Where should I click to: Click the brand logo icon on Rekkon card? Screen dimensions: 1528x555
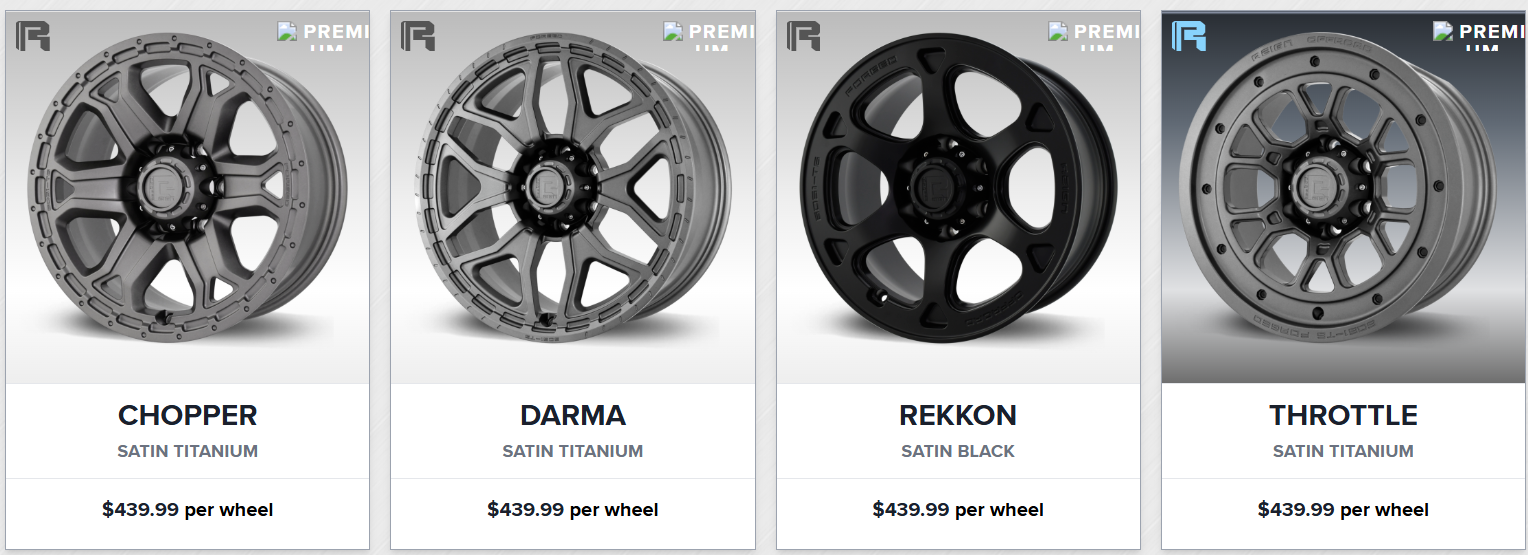point(803,36)
